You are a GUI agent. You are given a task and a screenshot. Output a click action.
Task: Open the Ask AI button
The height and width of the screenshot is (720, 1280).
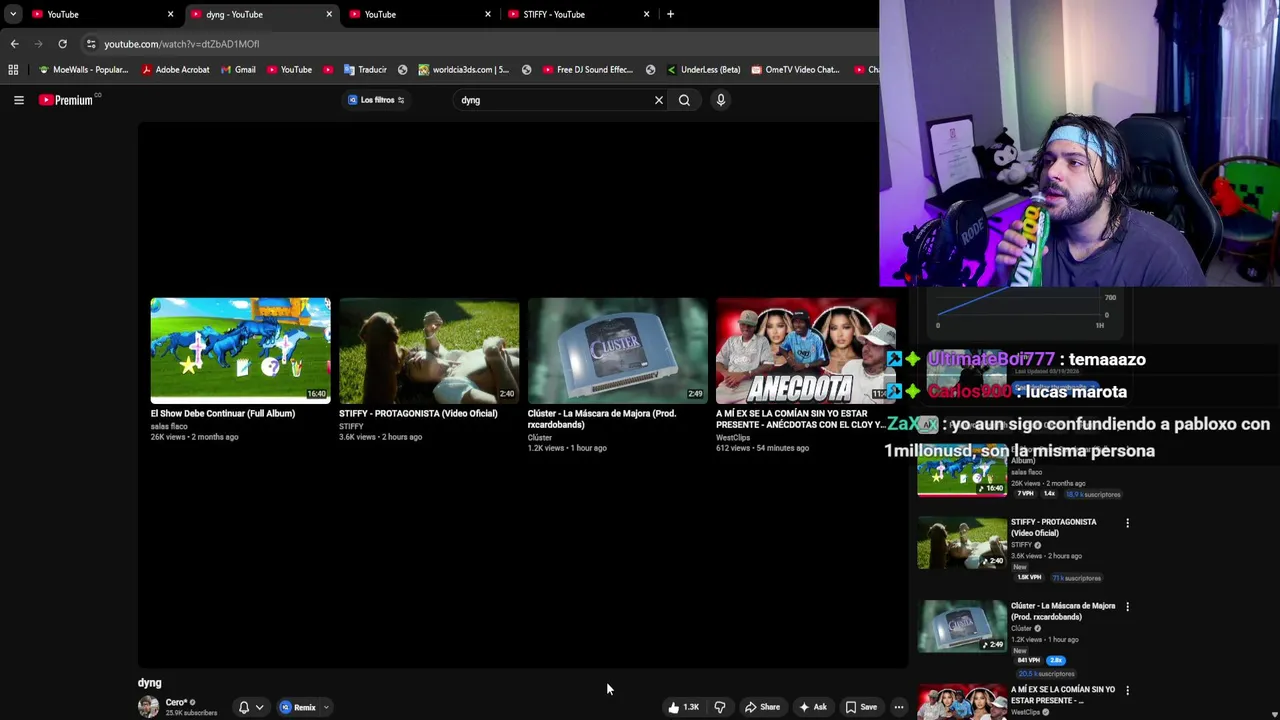[813, 707]
